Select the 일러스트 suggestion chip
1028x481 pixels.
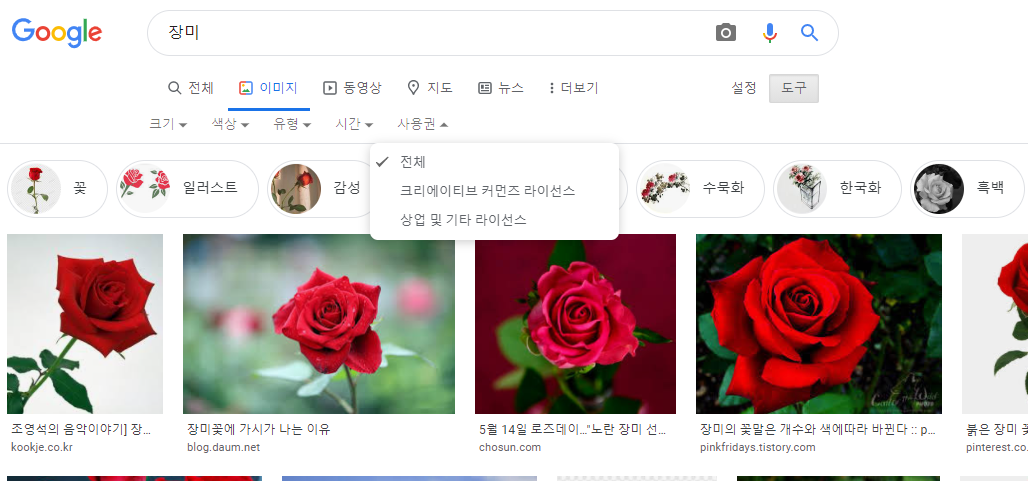click(x=188, y=189)
